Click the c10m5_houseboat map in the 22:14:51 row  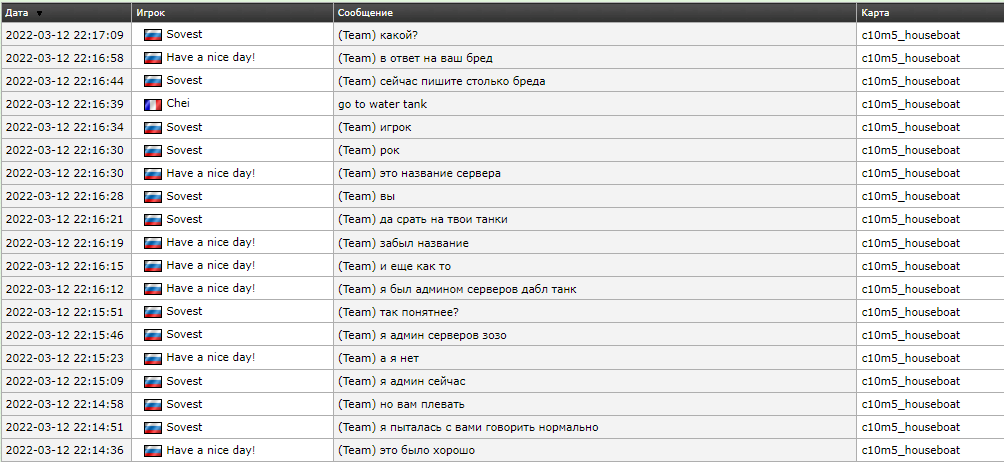(910, 427)
